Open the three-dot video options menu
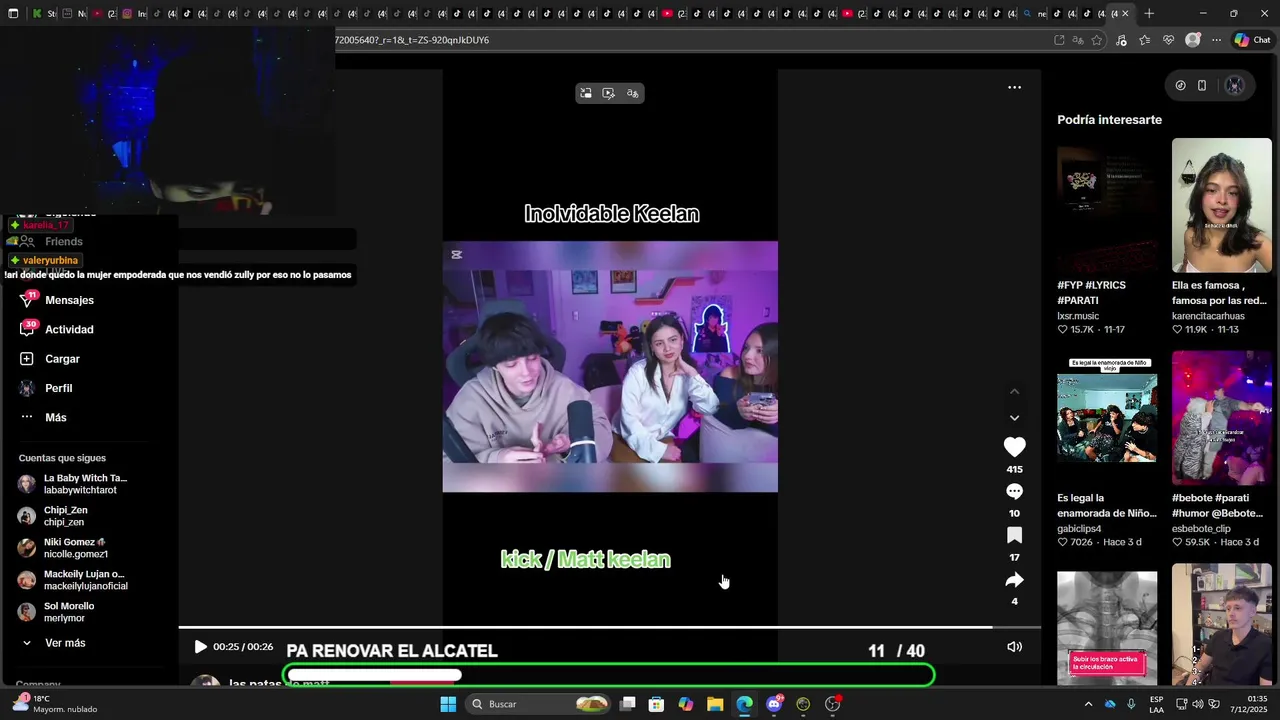The width and height of the screenshot is (1280, 720). 1014,87
